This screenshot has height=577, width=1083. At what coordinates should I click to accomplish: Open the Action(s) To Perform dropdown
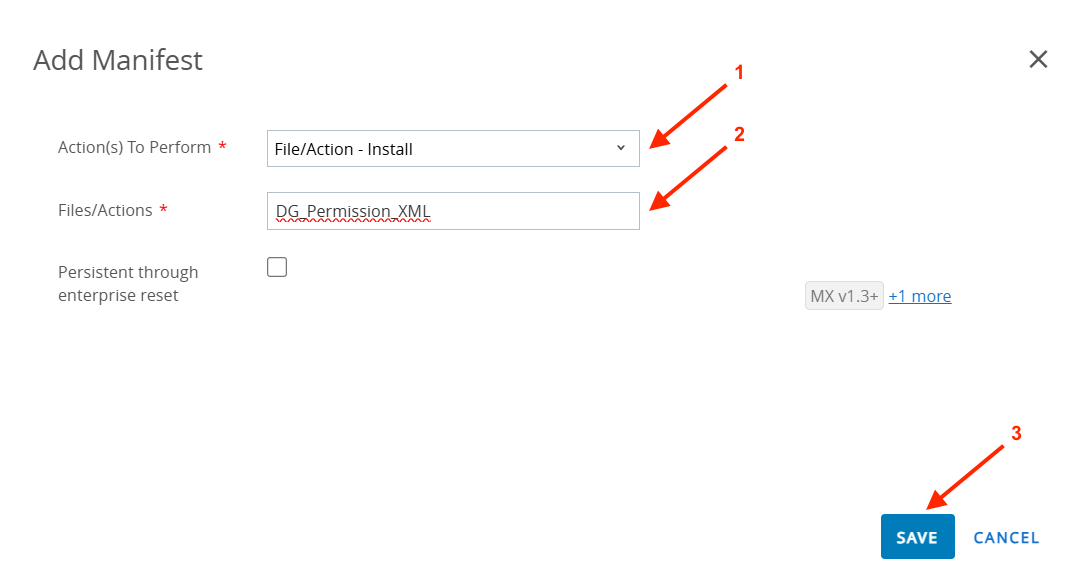tap(452, 149)
